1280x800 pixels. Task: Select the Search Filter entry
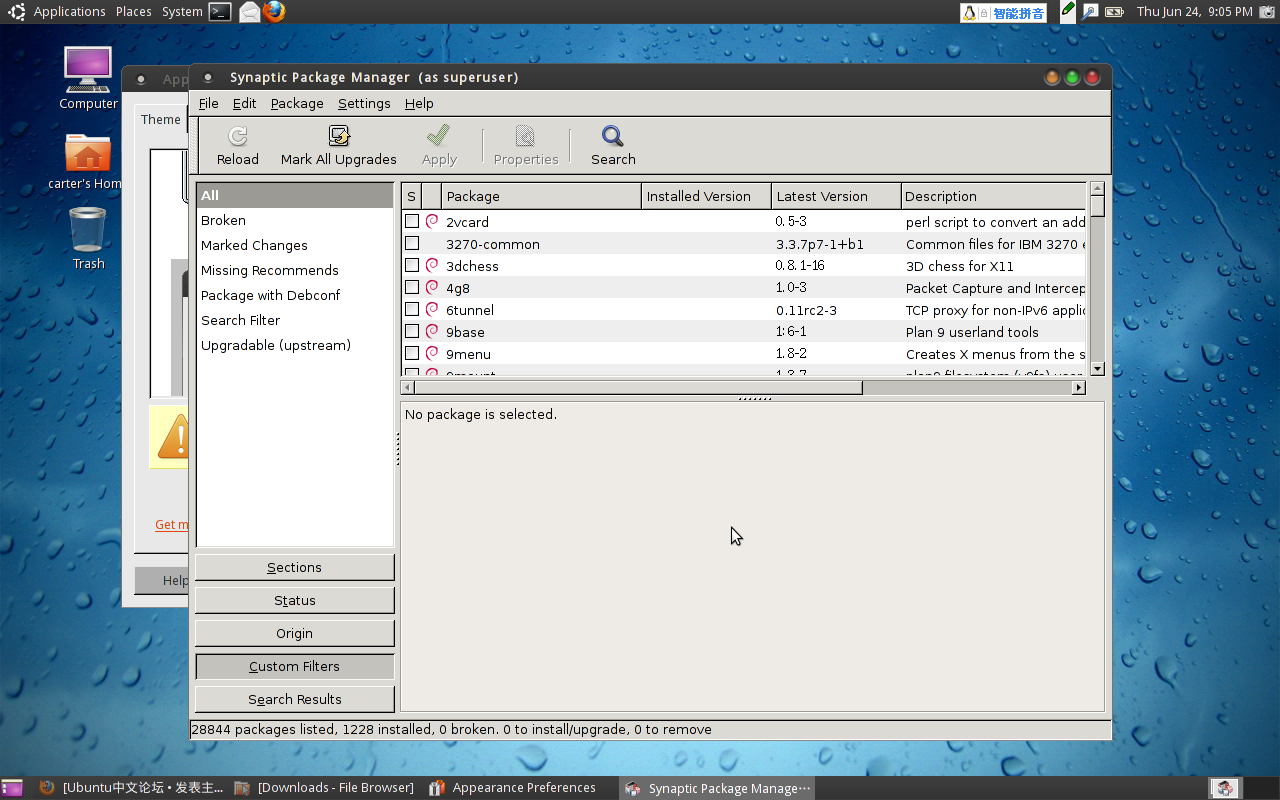pos(295,320)
